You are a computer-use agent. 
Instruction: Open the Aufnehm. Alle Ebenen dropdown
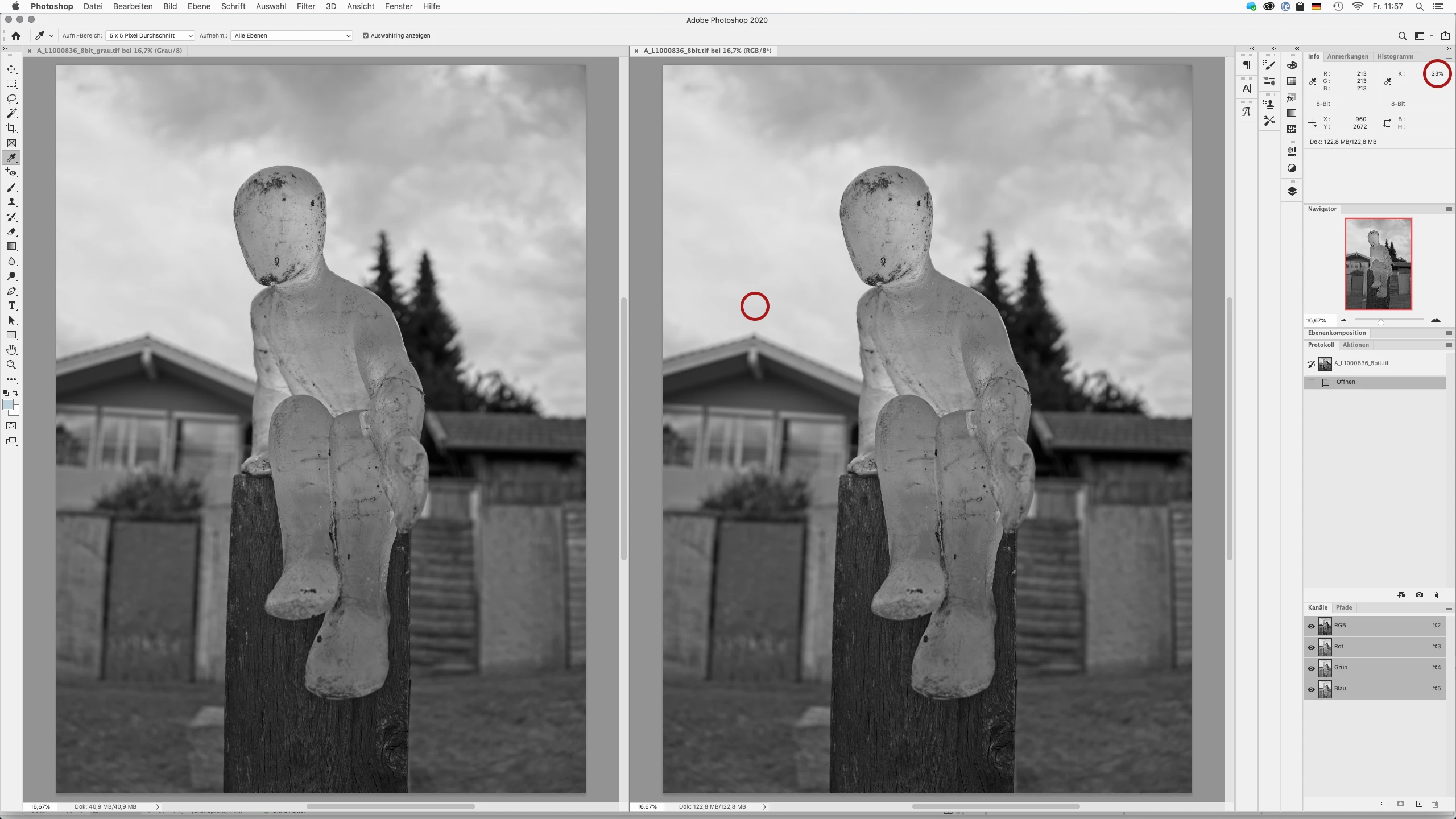pos(292,35)
